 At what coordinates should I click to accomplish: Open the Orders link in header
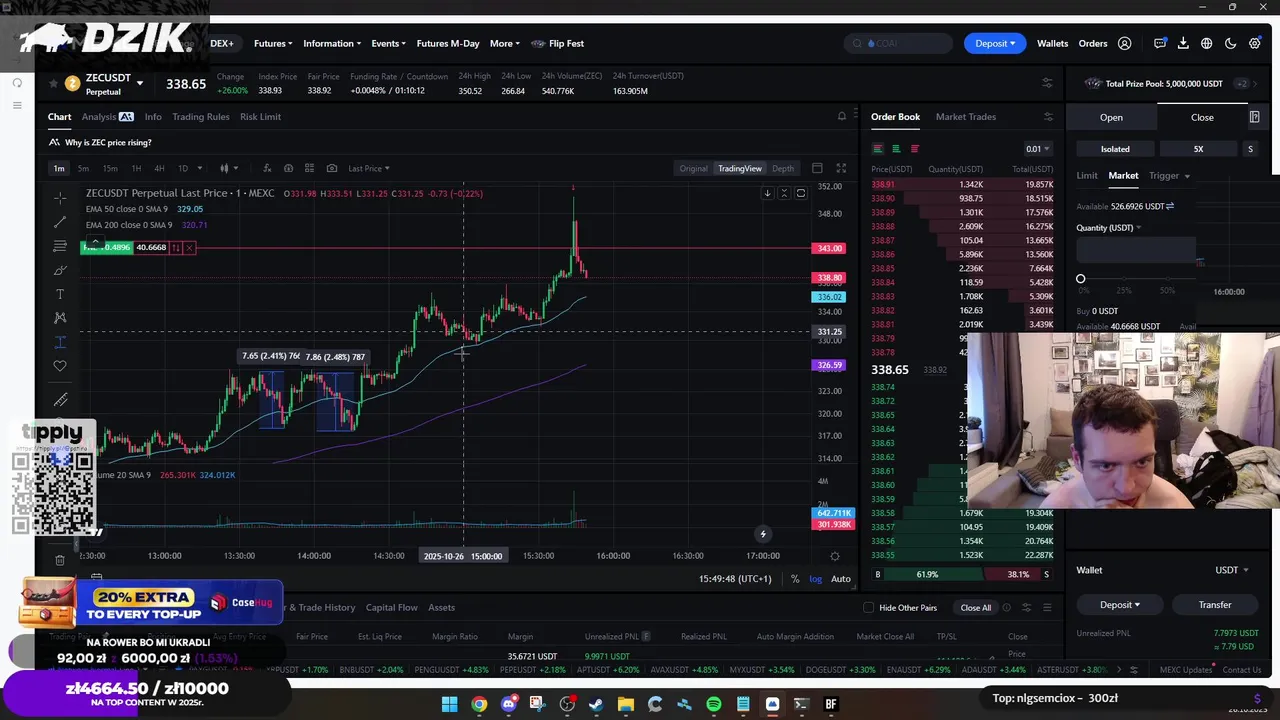click(x=1092, y=43)
